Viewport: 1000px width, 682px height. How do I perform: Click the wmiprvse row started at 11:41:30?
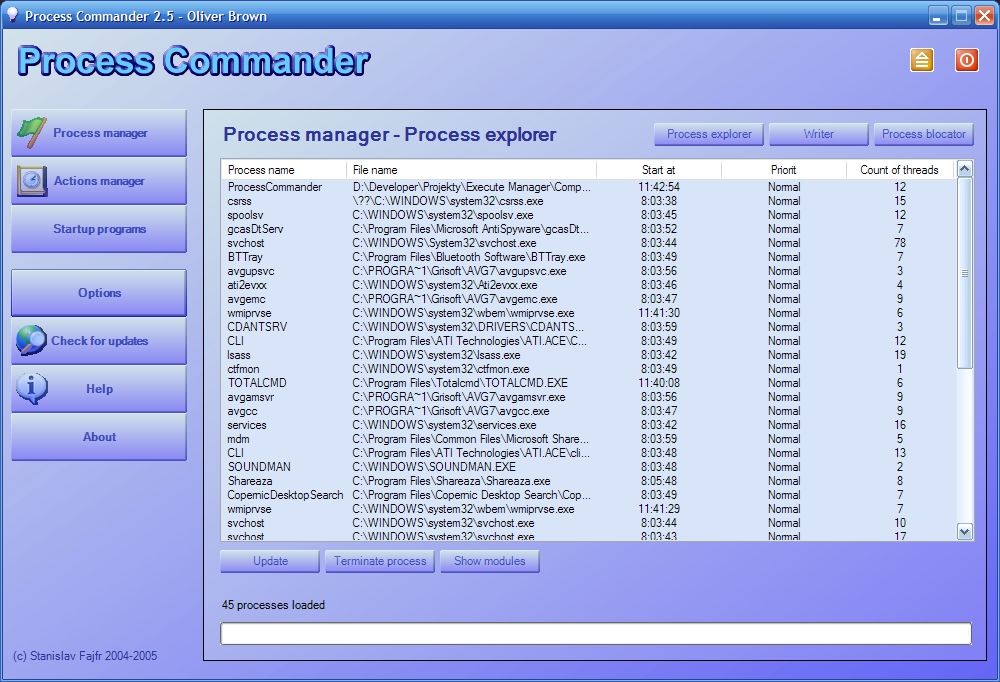point(589,313)
